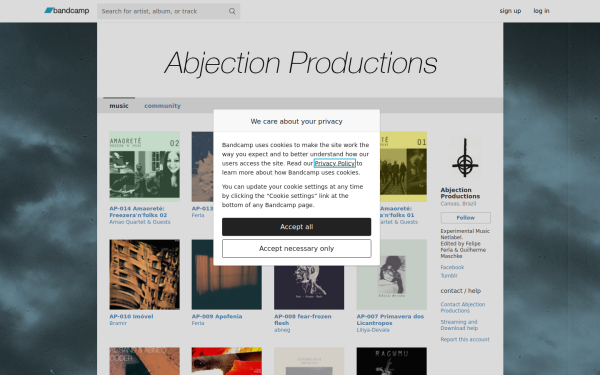Open the Tumblr link

tap(449, 276)
